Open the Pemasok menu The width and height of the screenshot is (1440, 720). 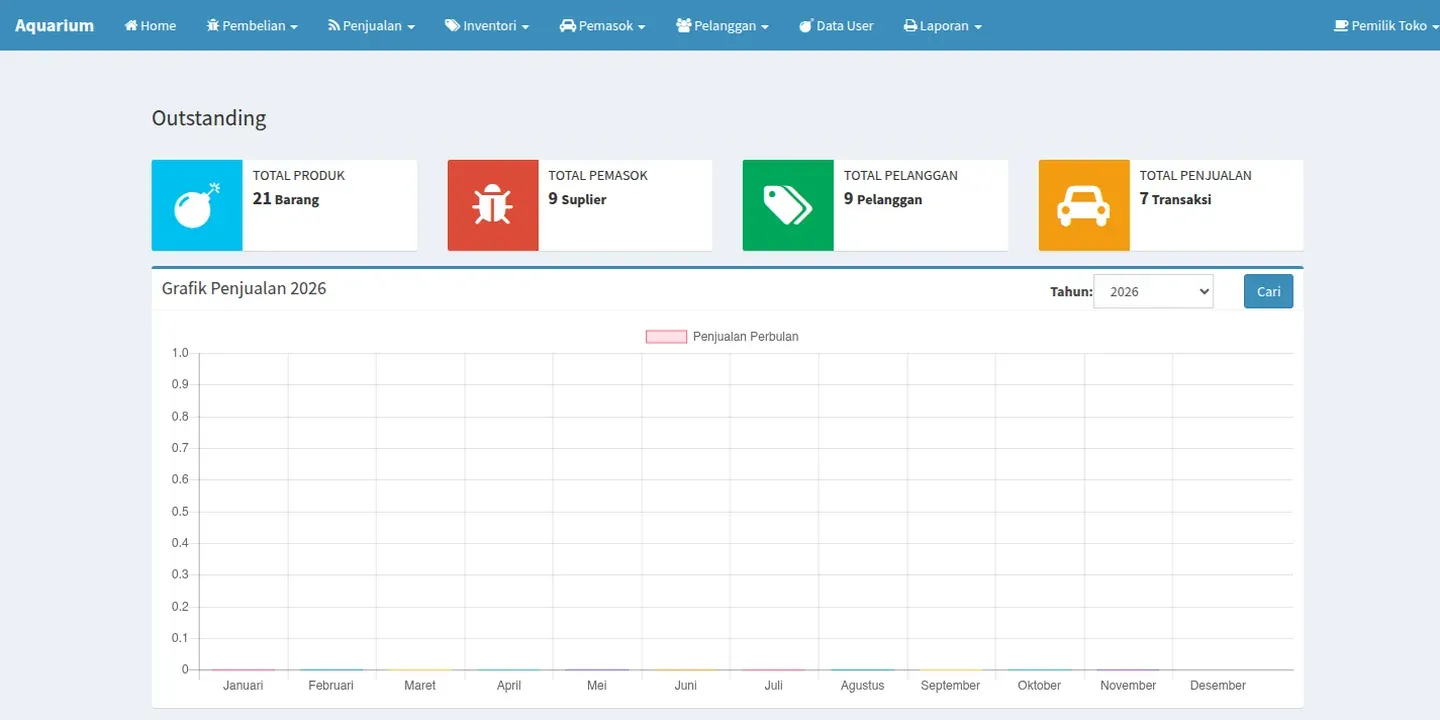(602, 26)
